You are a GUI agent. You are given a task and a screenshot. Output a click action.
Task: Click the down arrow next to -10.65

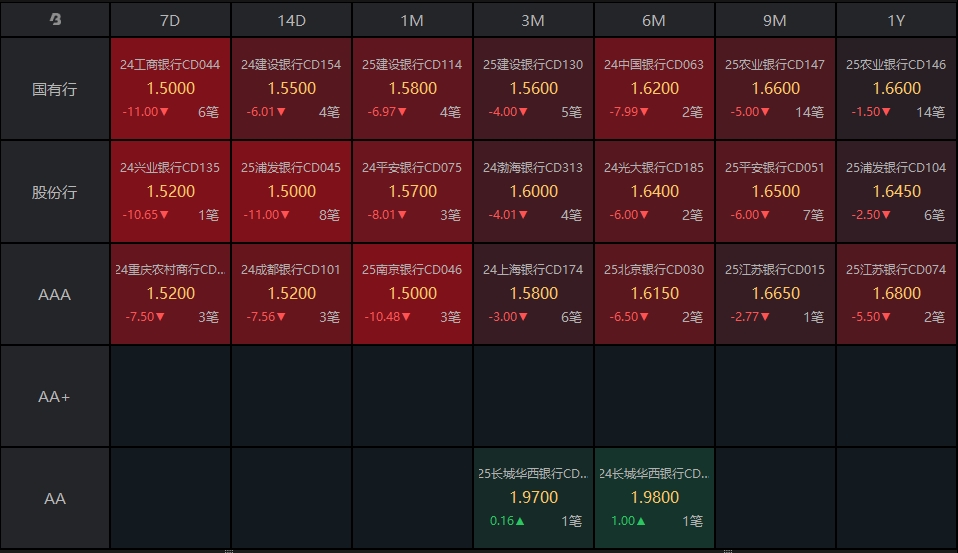pyautogui.click(x=164, y=214)
